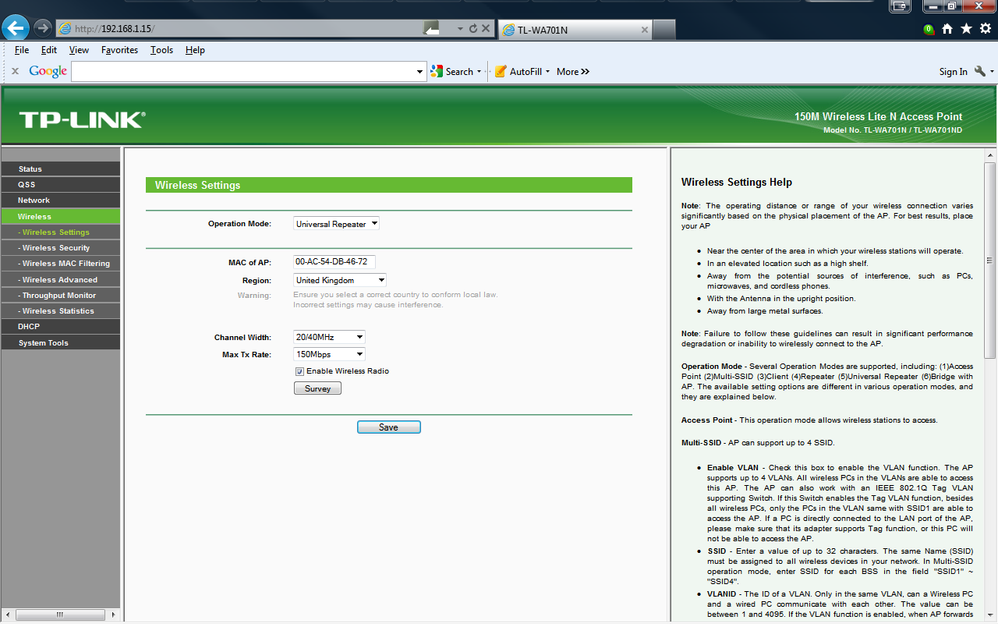Toggle the Enable Wireless Radio checkbox
This screenshot has height=624, width=998.
[299, 371]
